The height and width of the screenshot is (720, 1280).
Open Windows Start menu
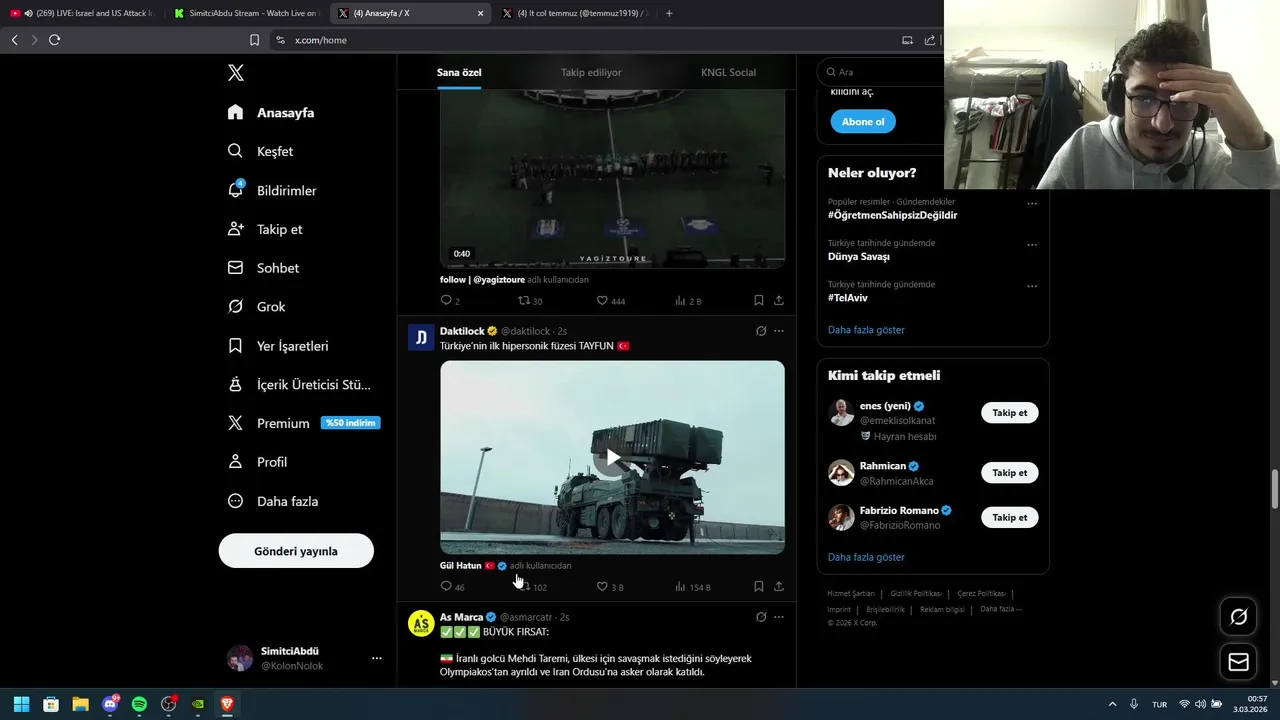pos(21,704)
